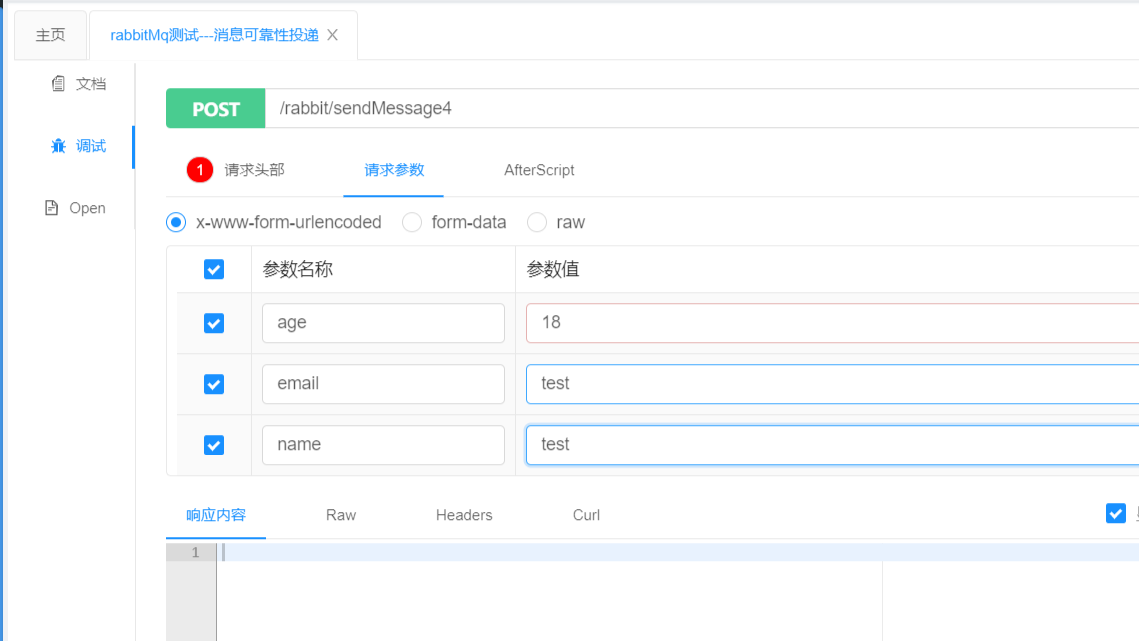Switch to the Raw response tab
The width and height of the screenshot is (1139, 641).
[341, 515]
